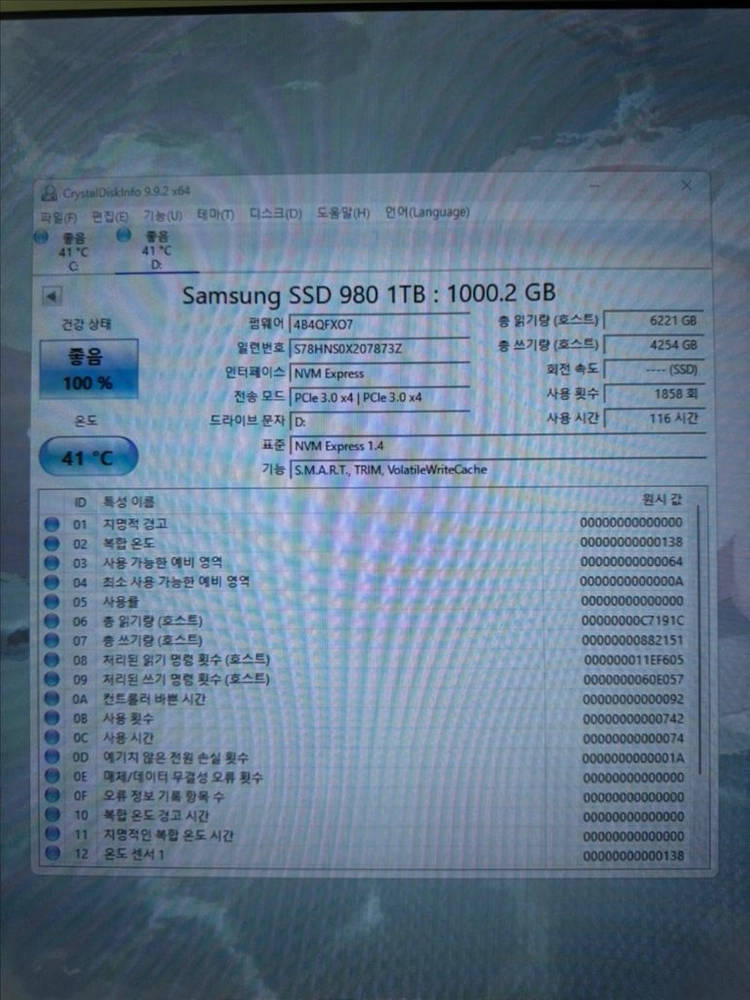Click the drive letter field D:

[x=379, y=422]
